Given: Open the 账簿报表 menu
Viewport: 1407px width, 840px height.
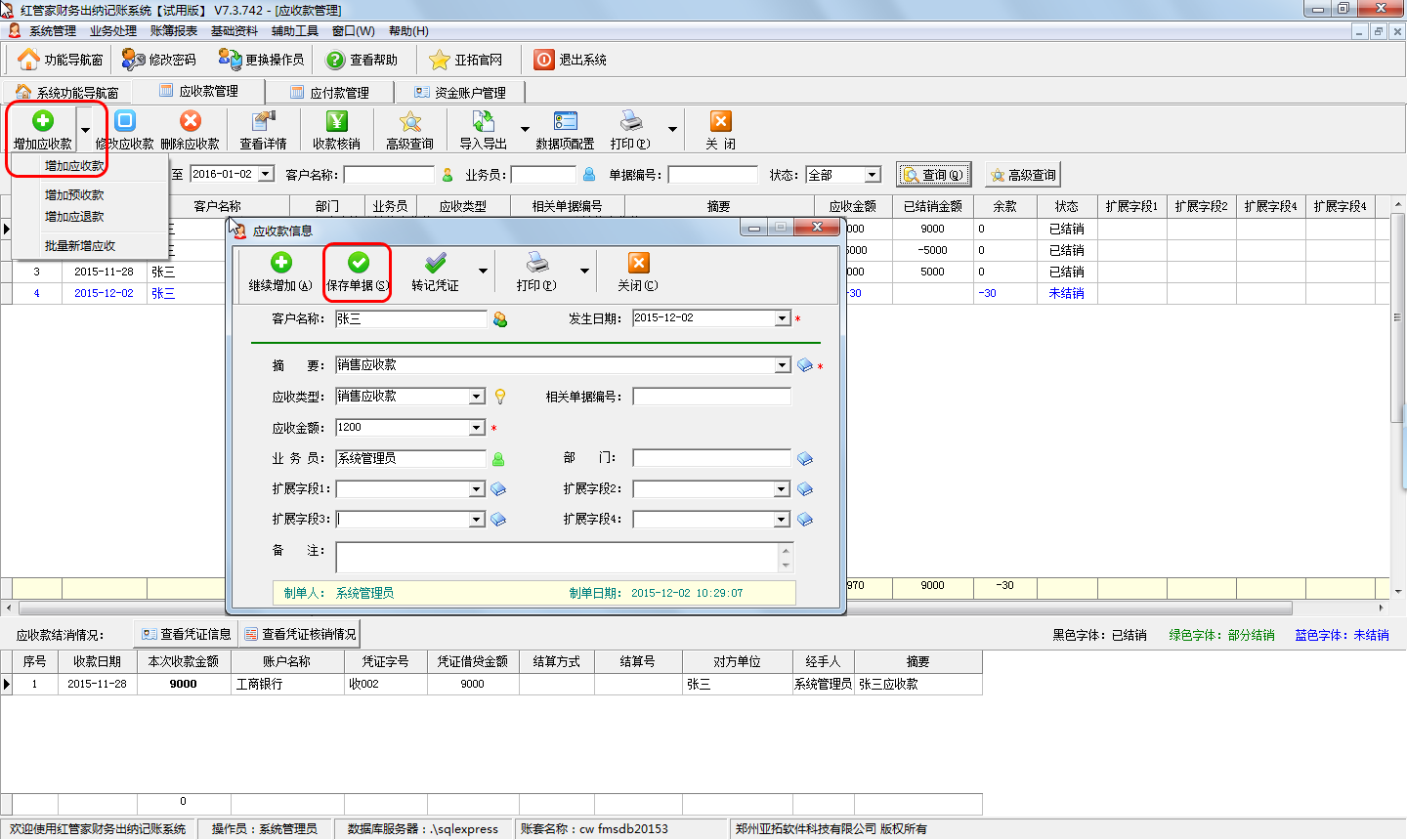Looking at the screenshot, I should click(174, 31).
